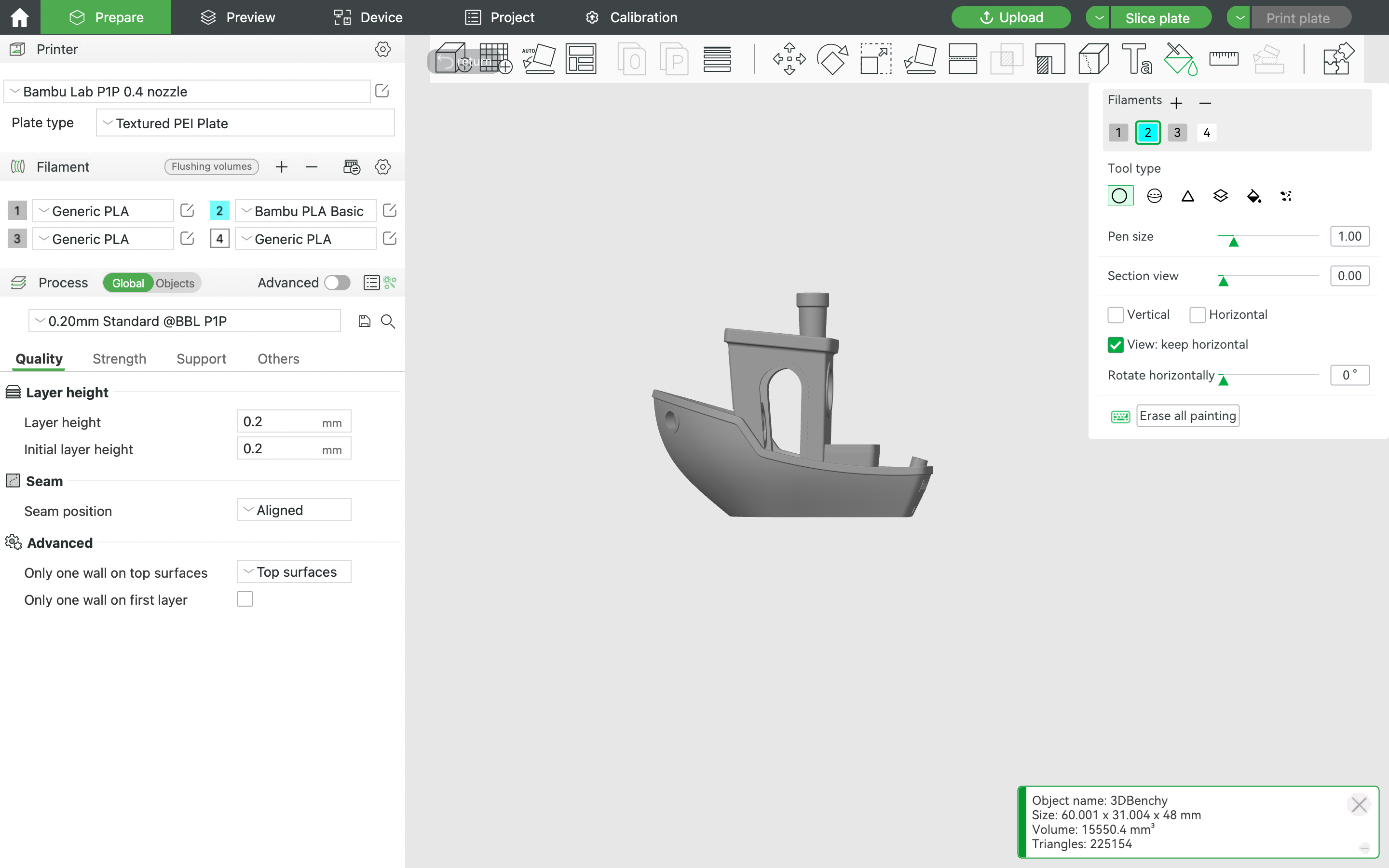Open the Support settings tab
The height and width of the screenshot is (868, 1389).
tap(202, 359)
